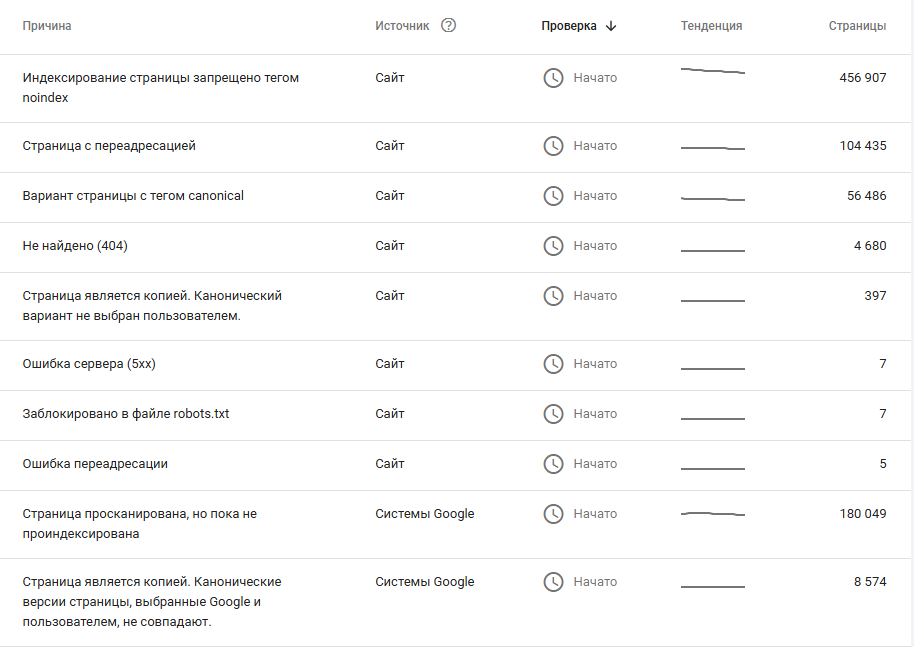Click the help icon next to Источник
Viewport: 914px width, 647px height.
[448, 26]
